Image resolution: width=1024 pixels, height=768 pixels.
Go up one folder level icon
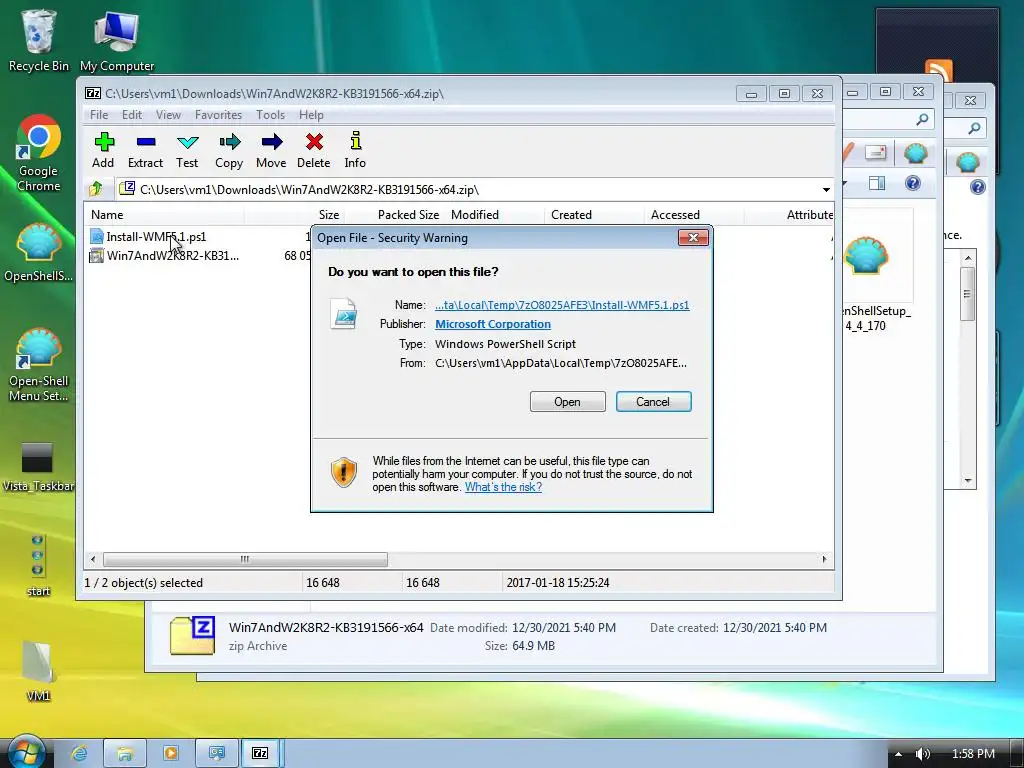(96, 189)
